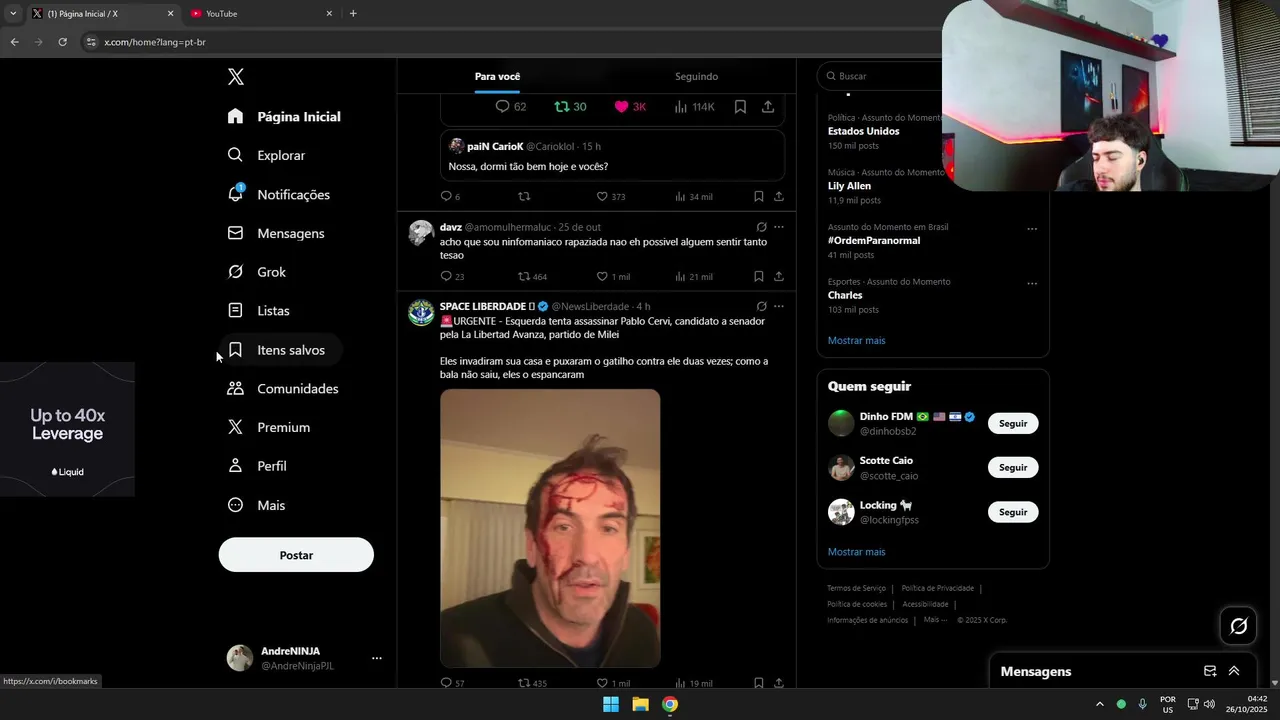
Task: Open Grok action on SPACE LIBERDADE post
Action: (x=761, y=306)
